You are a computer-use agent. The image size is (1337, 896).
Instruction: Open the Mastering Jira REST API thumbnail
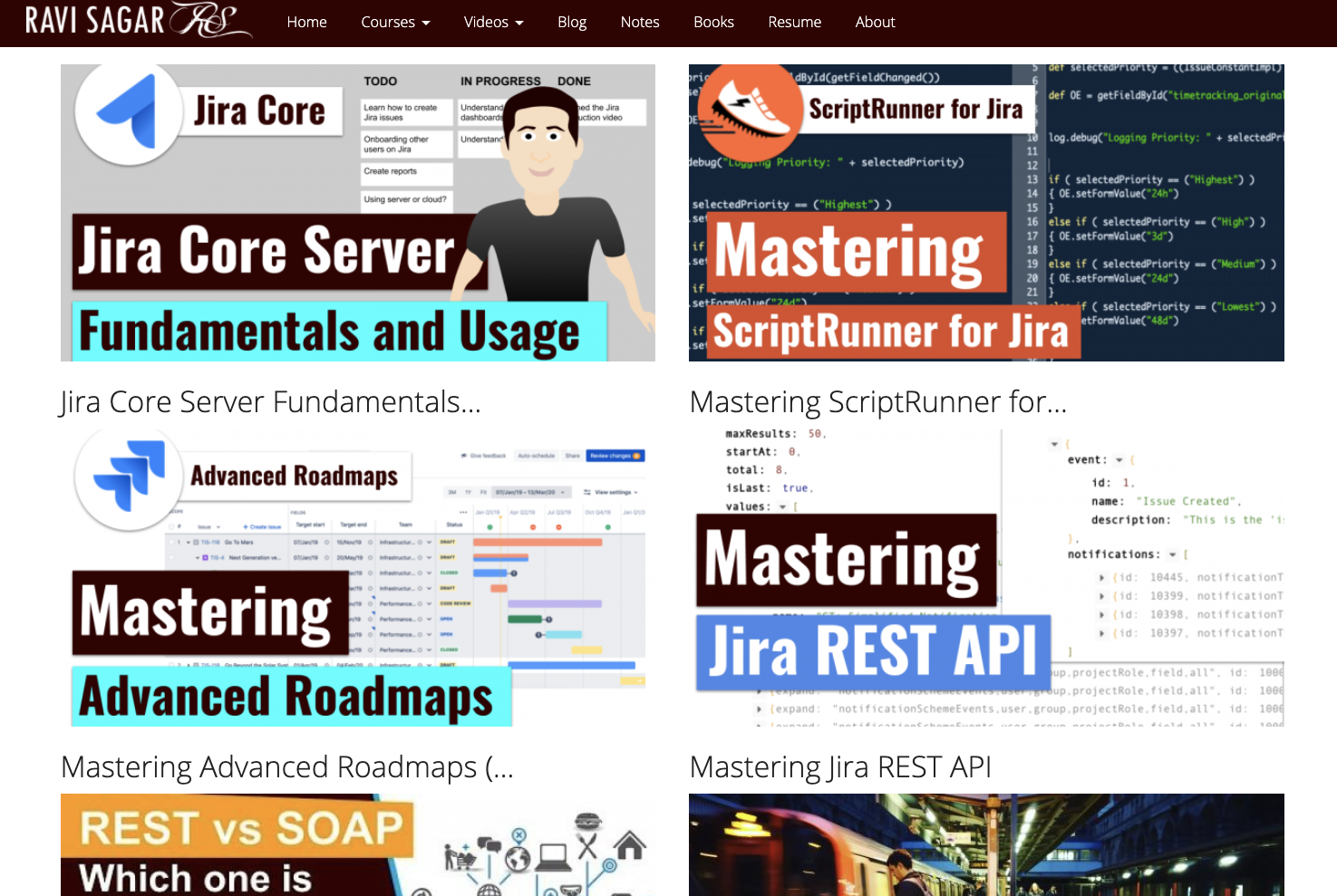click(x=986, y=578)
